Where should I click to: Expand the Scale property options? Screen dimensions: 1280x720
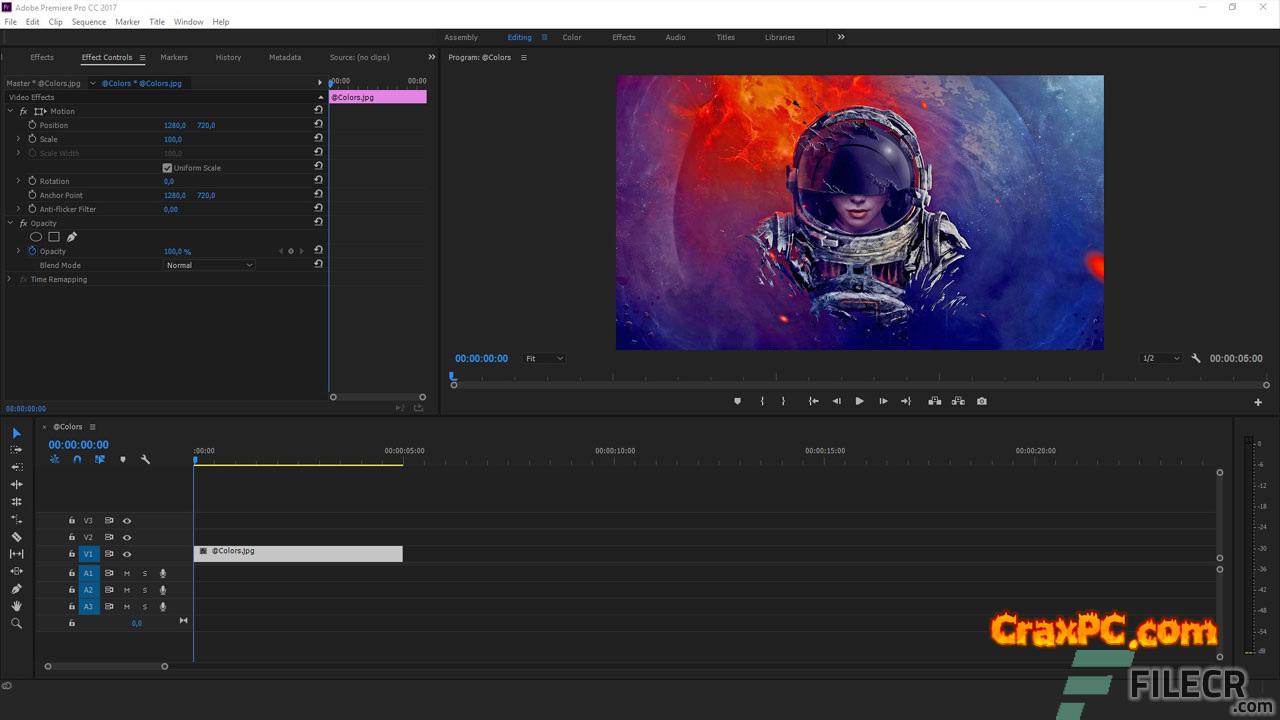pos(18,139)
